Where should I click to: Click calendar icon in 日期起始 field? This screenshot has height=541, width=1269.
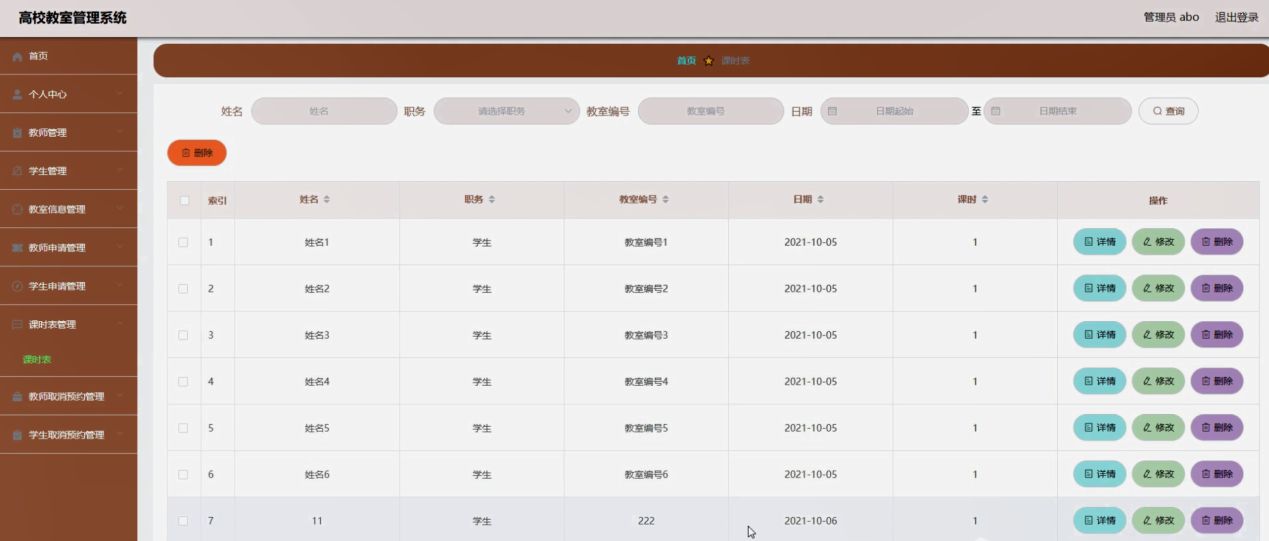[x=832, y=111]
